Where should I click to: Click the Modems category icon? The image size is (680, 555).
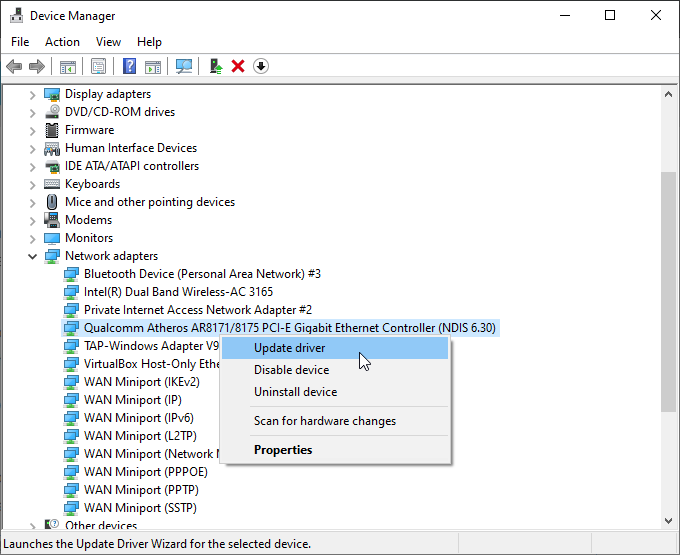point(52,220)
